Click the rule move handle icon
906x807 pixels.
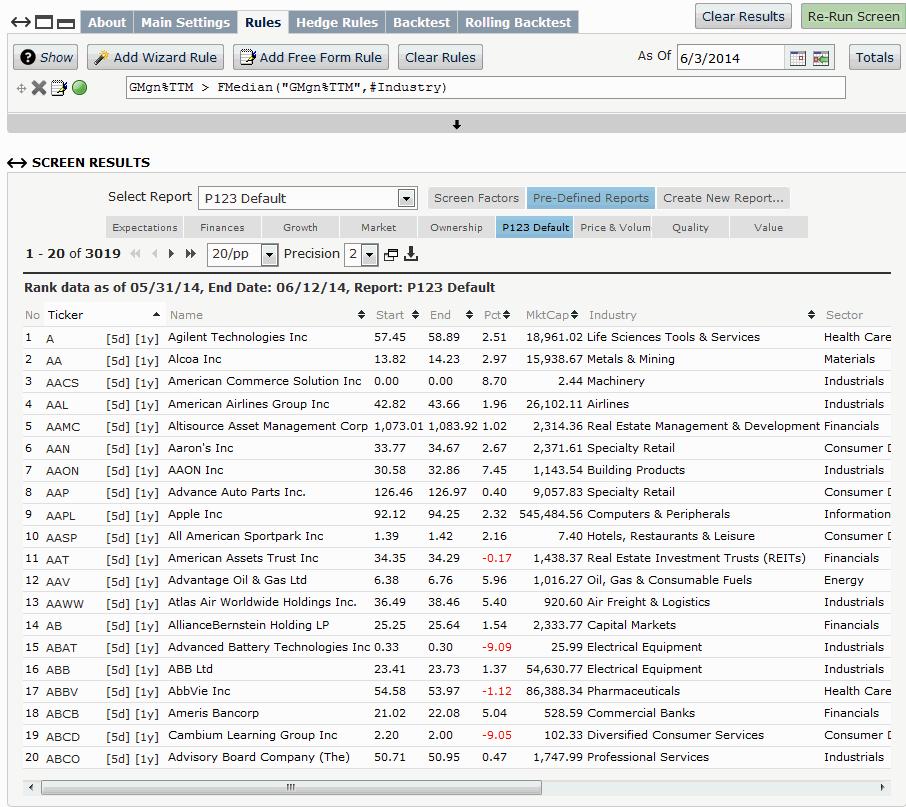tap(21, 88)
